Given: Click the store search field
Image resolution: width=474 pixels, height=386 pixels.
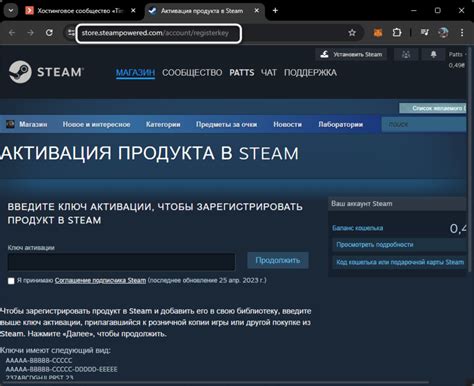Looking at the screenshot, I should pos(424,124).
